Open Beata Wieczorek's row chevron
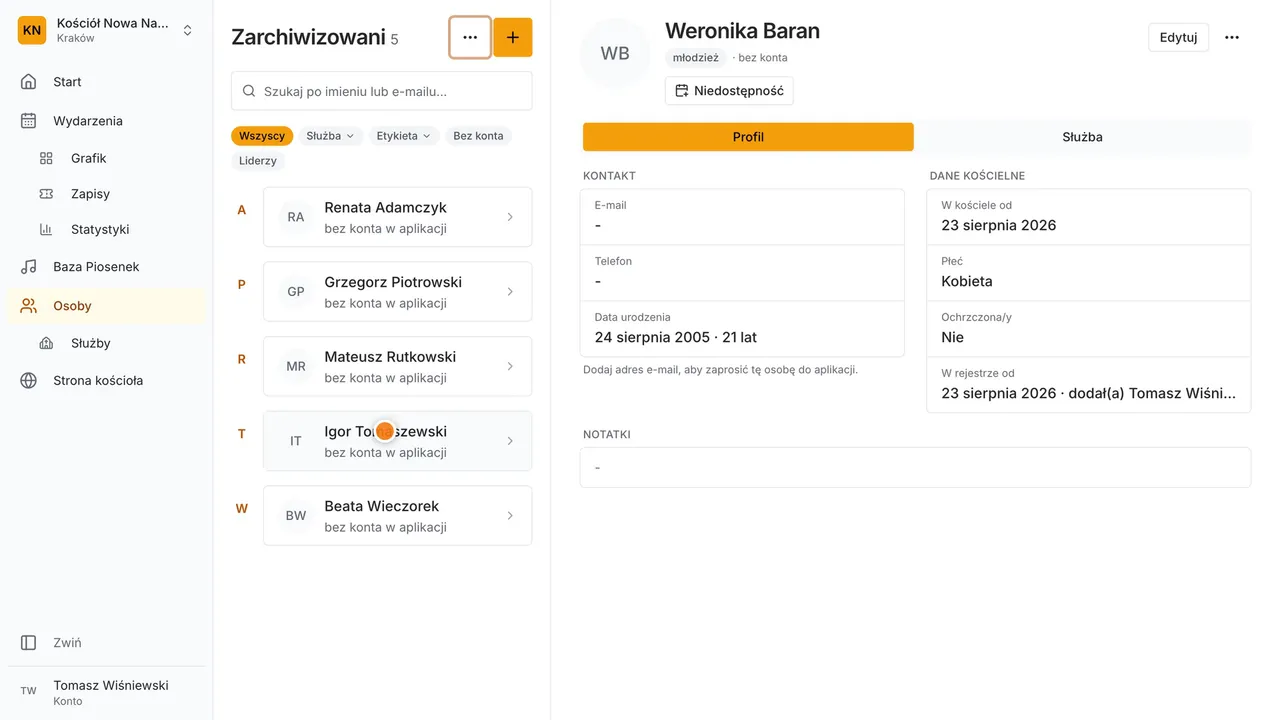 click(510, 516)
